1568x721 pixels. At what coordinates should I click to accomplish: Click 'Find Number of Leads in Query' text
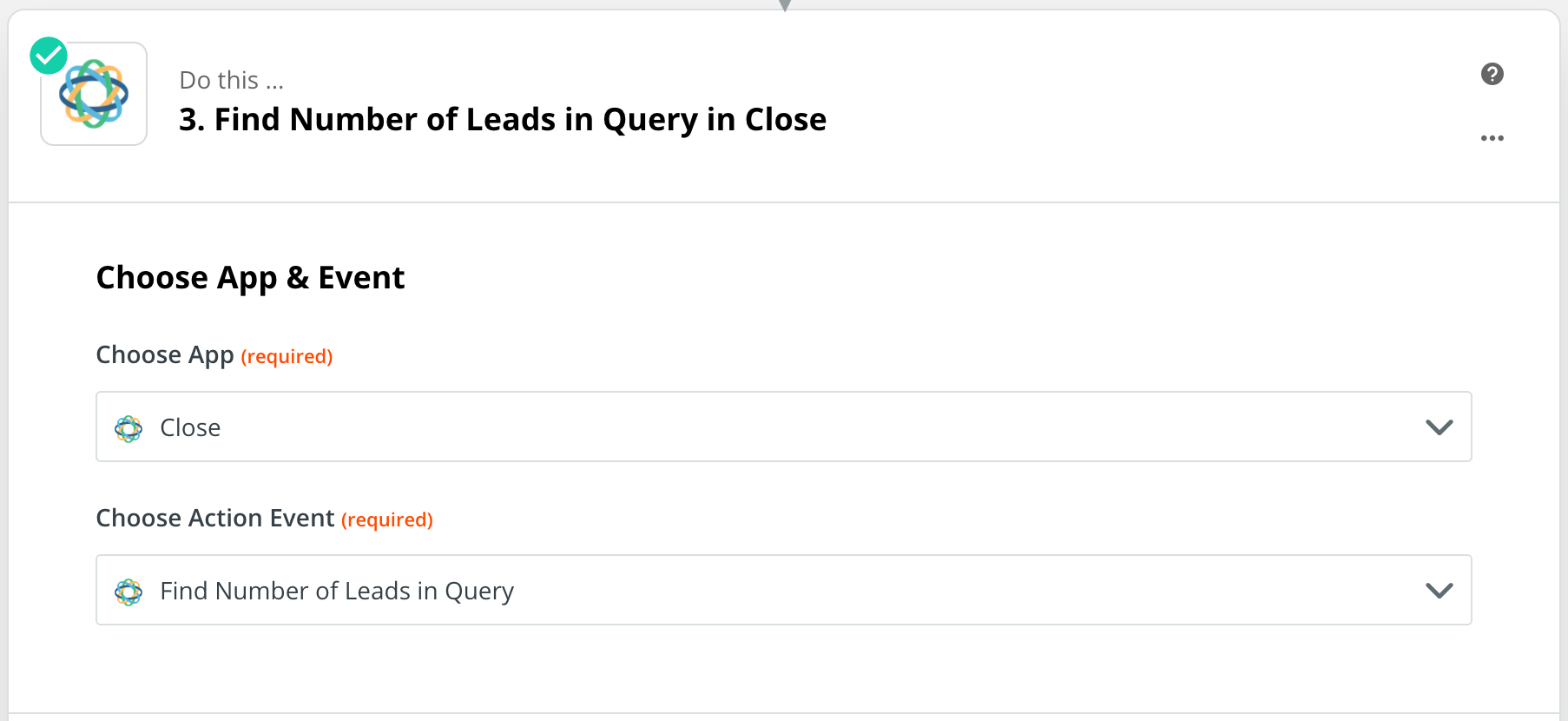tap(337, 592)
